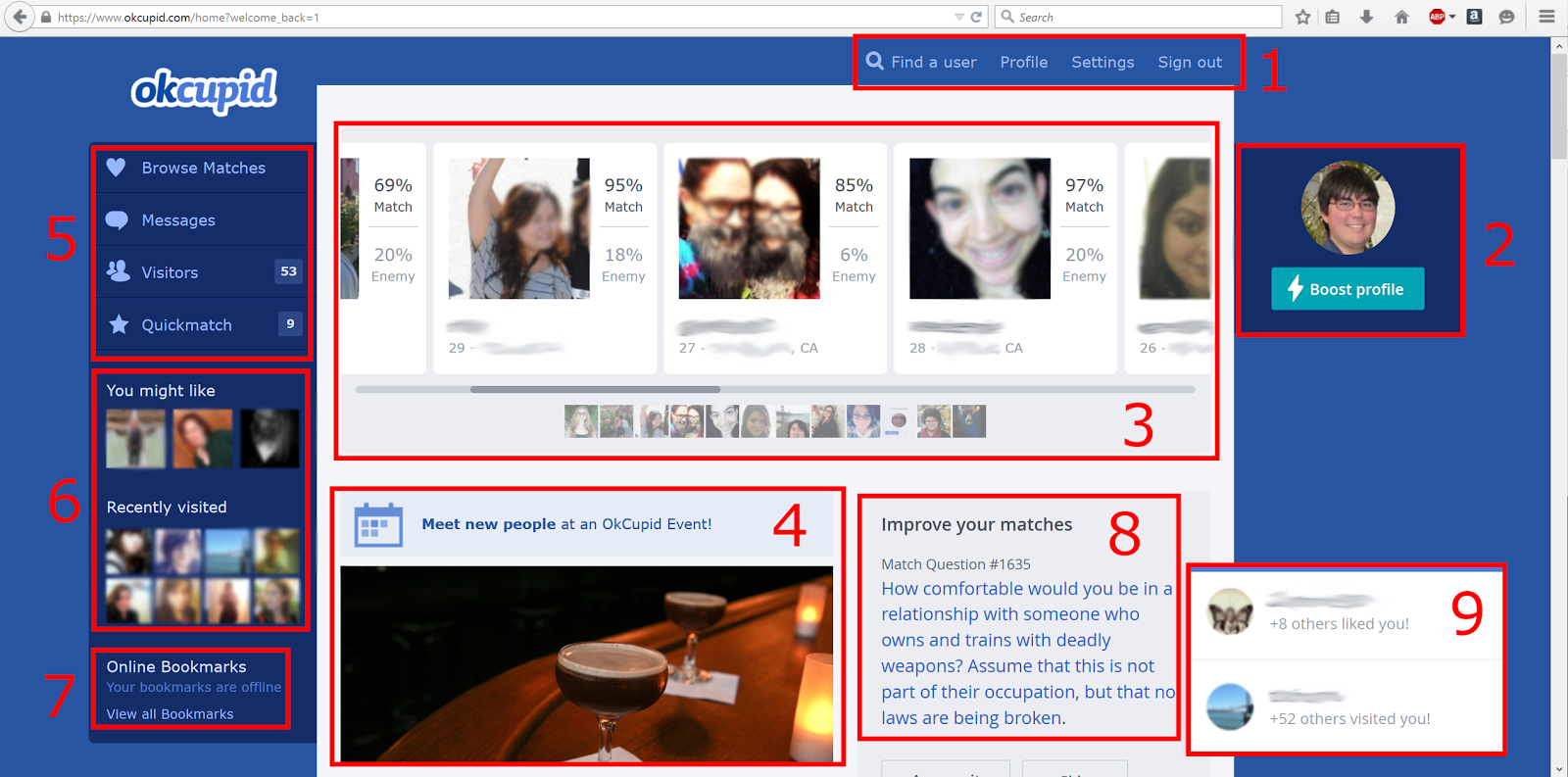Screen dimensions: 1568x777
Task: Click your own profile avatar photo
Action: [x=1347, y=208]
